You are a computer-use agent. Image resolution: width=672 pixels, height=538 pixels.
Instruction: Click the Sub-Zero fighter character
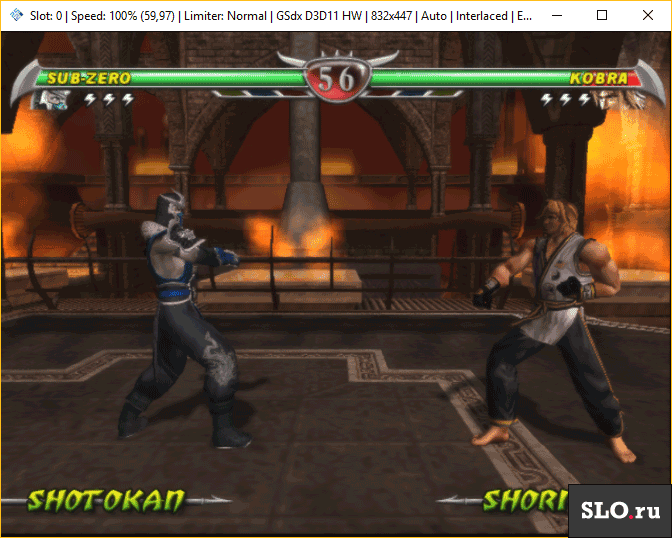(x=183, y=319)
